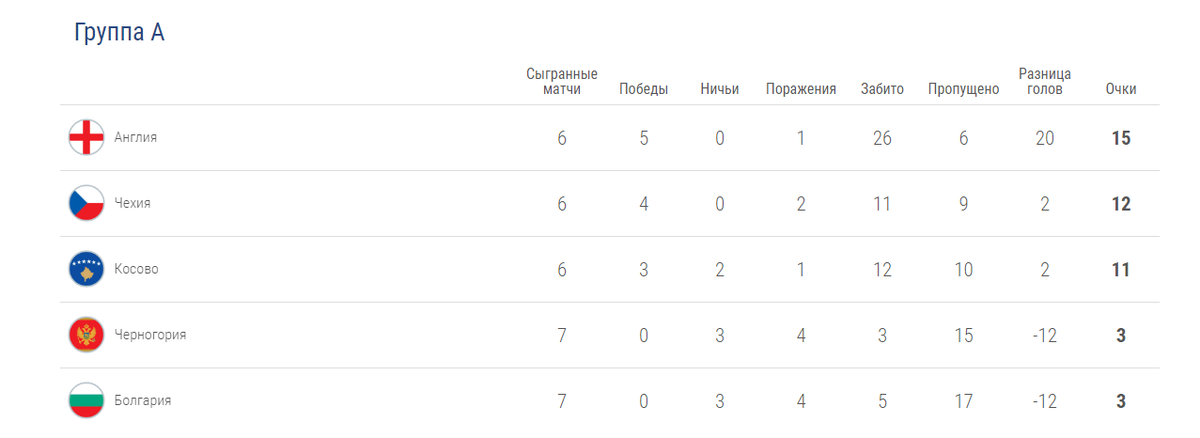Open the Чехия team link
1200x438 pixels.
[x=133, y=203]
